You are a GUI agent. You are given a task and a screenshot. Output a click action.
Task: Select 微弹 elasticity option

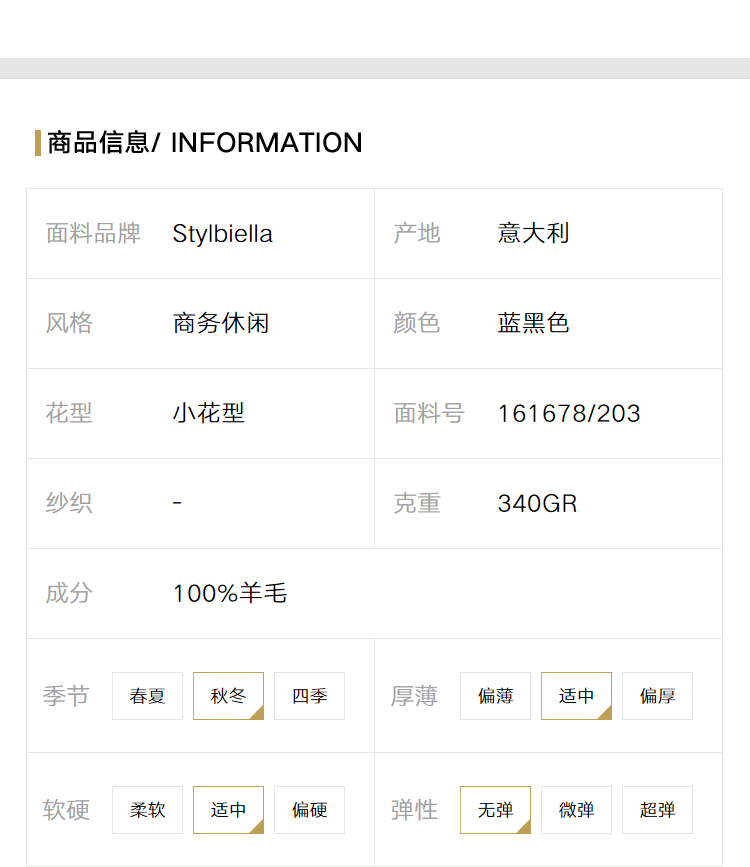(x=576, y=809)
